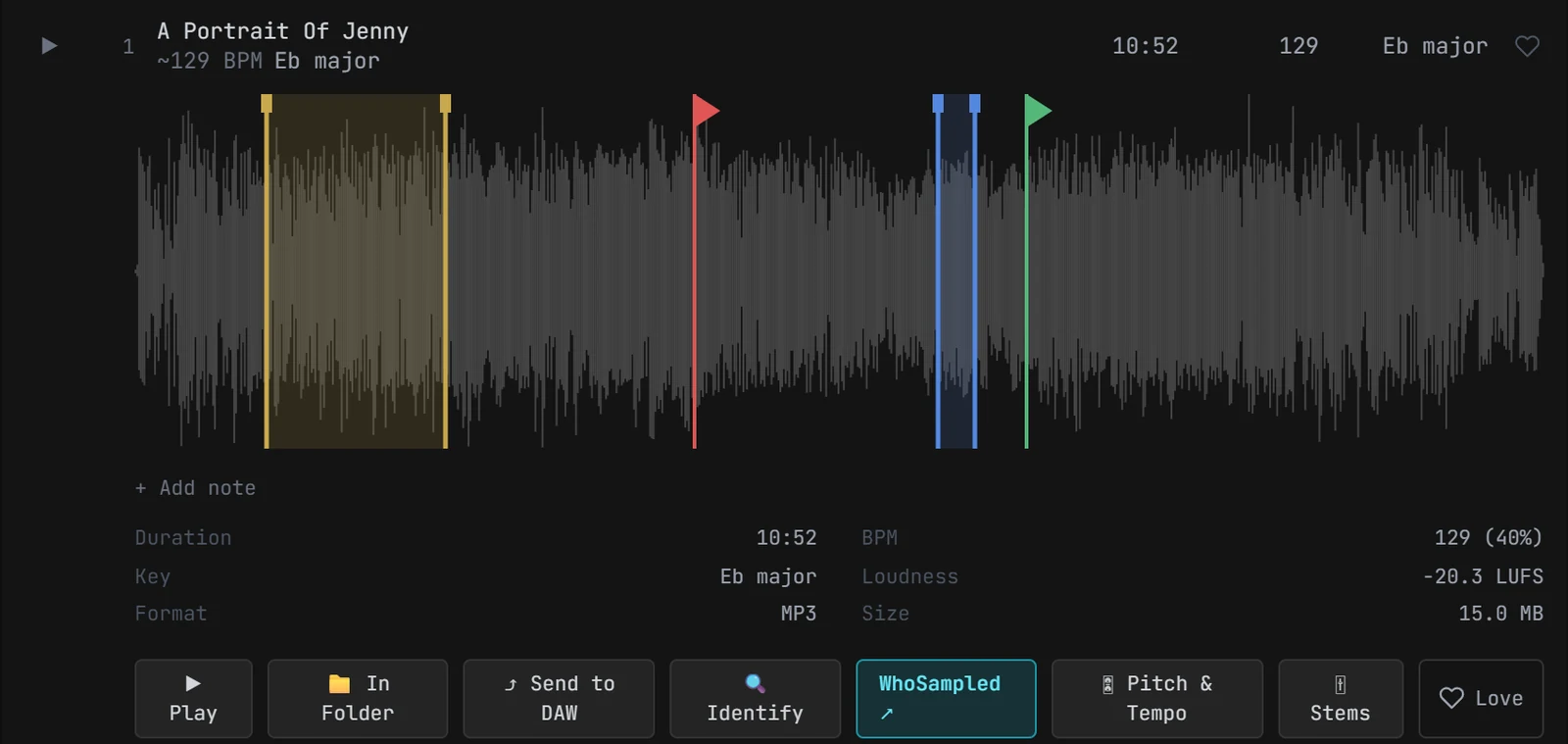This screenshot has width=1568, height=744.
Task: Click the Identify button
Action: click(x=755, y=698)
